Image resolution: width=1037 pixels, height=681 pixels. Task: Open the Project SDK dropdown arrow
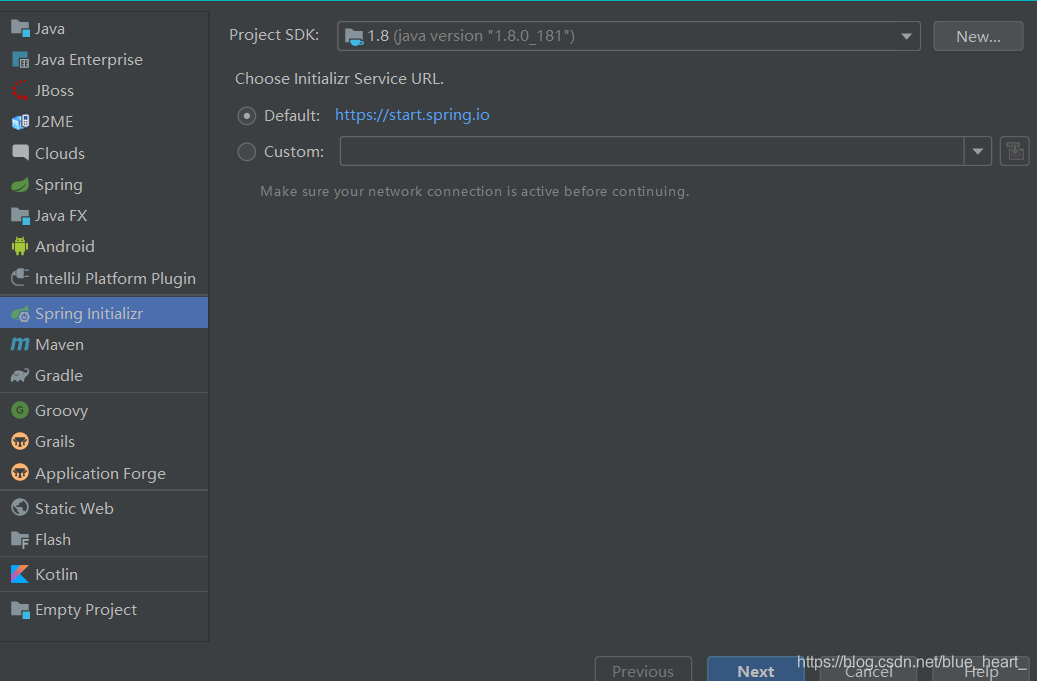(907, 36)
